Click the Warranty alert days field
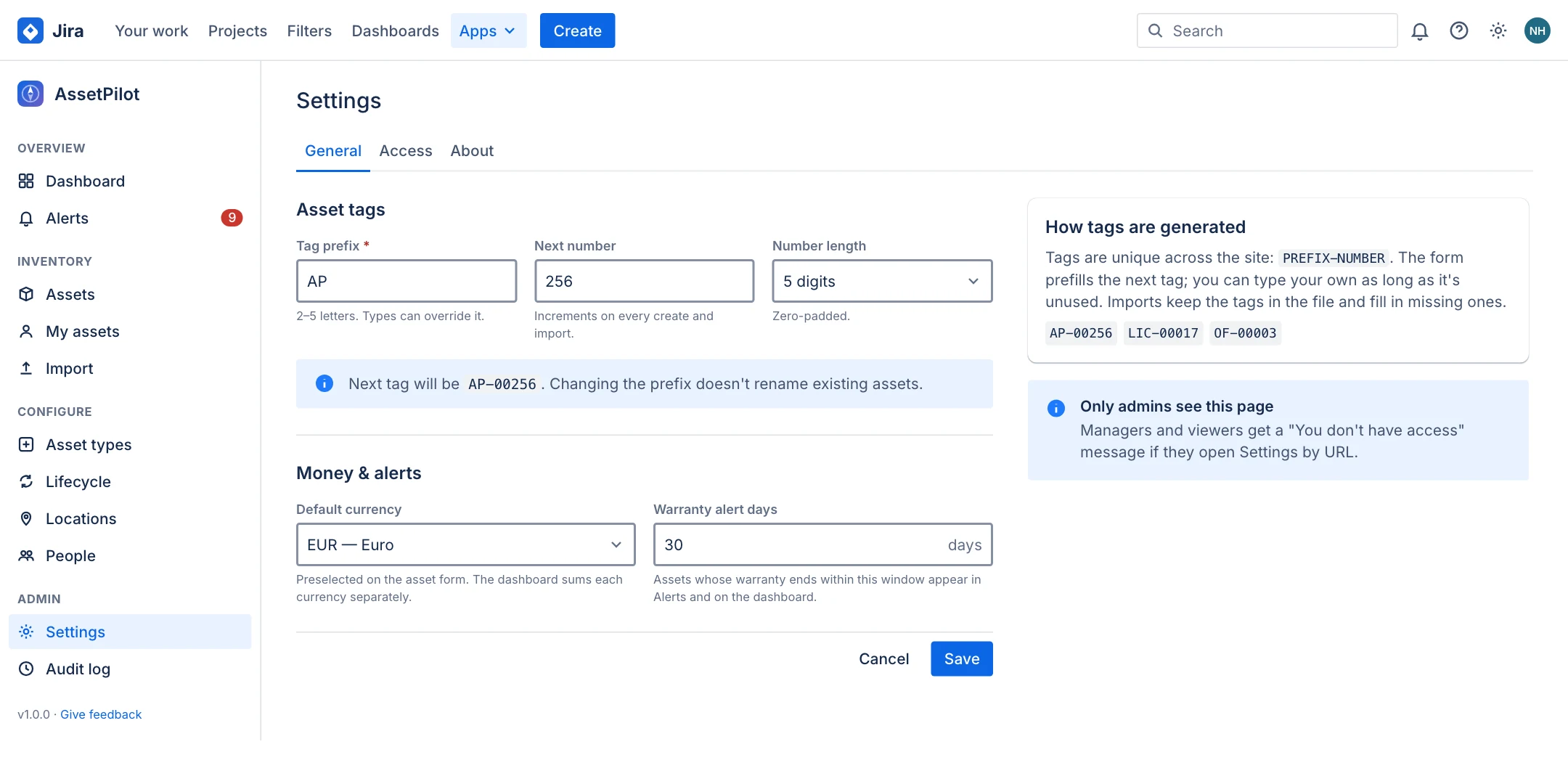The image size is (1568, 784). point(822,544)
